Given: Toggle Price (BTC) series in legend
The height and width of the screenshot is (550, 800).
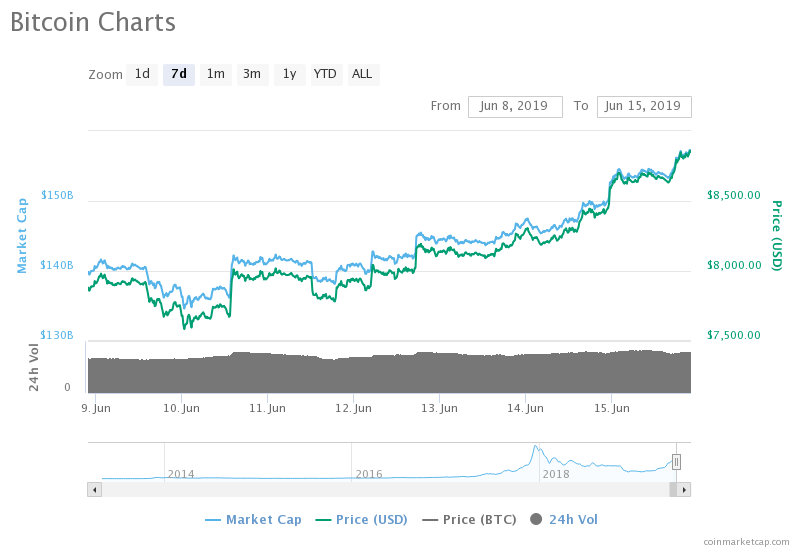Looking at the screenshot, I should click(469, 520).
